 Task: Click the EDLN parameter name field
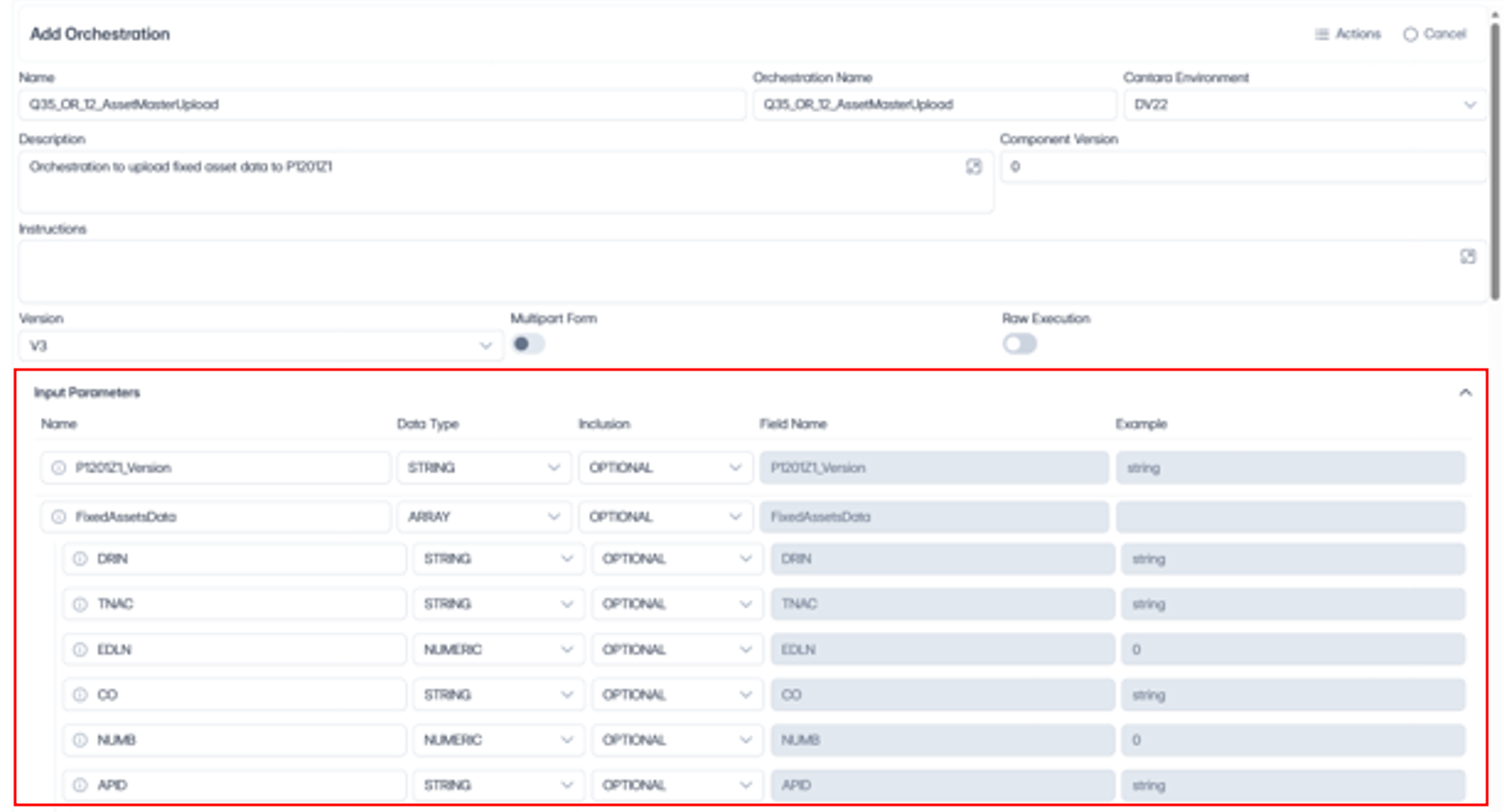235,649
